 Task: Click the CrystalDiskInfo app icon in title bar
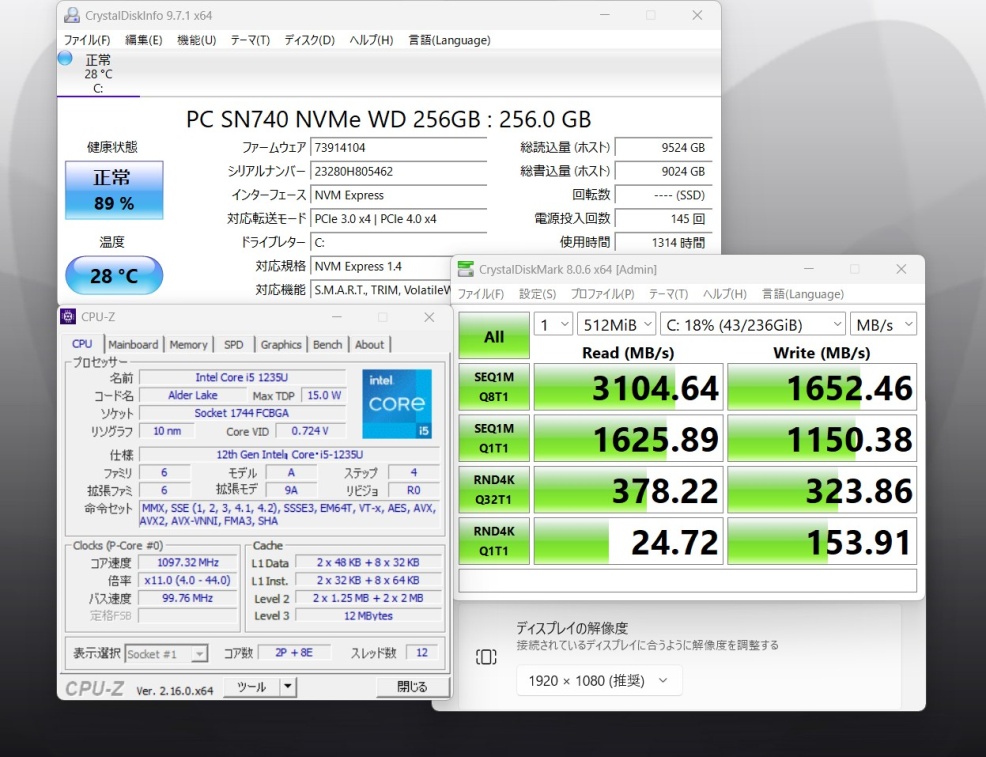71,16
